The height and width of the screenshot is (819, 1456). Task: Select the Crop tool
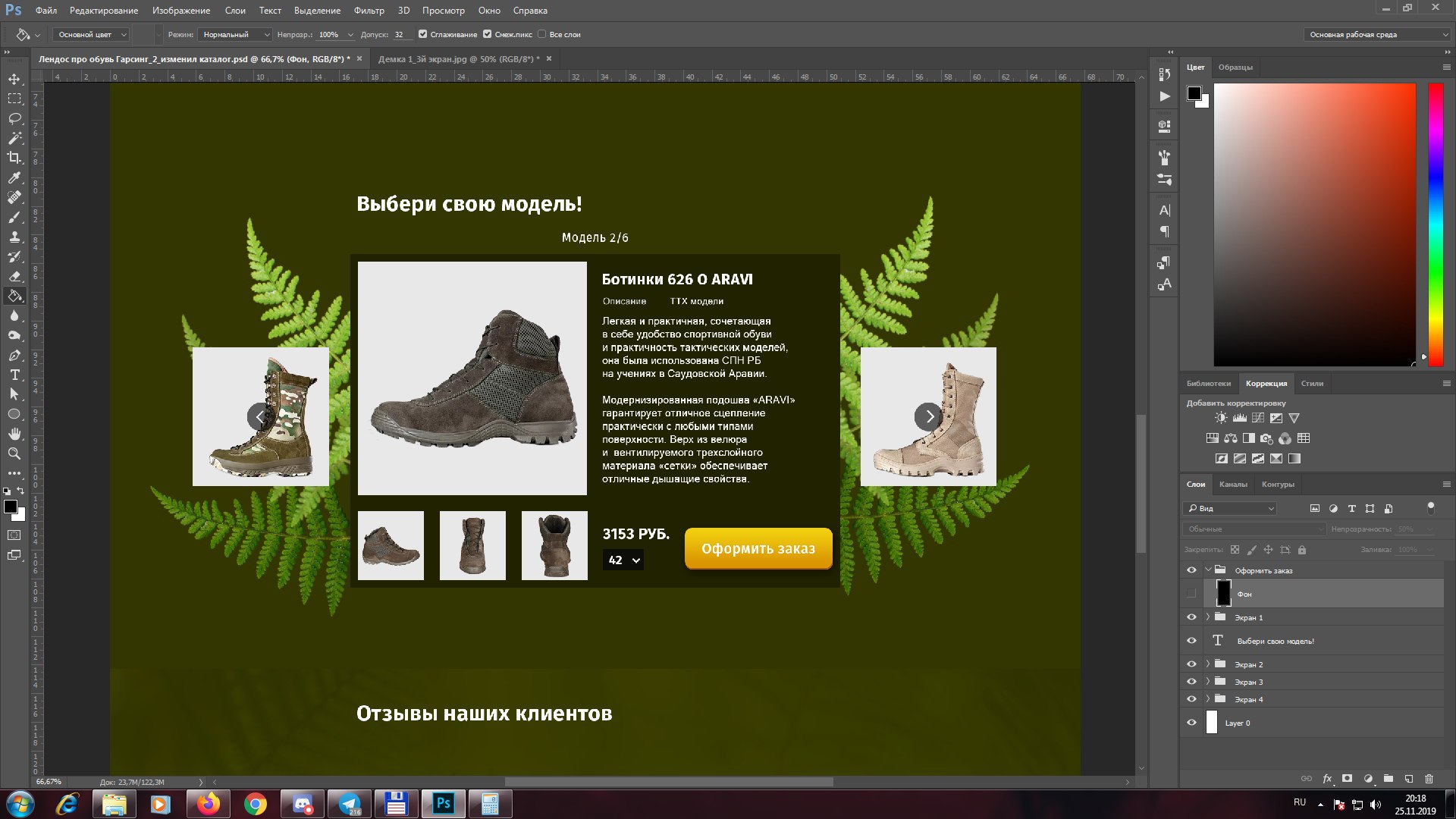coord(14,158)
